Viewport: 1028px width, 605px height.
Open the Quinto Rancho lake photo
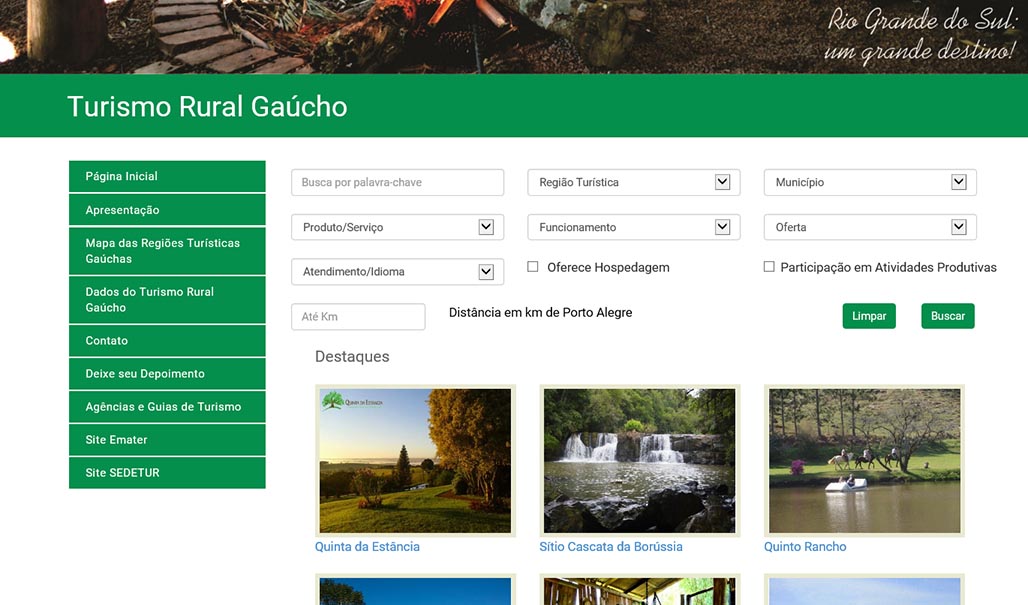[865, 461]
